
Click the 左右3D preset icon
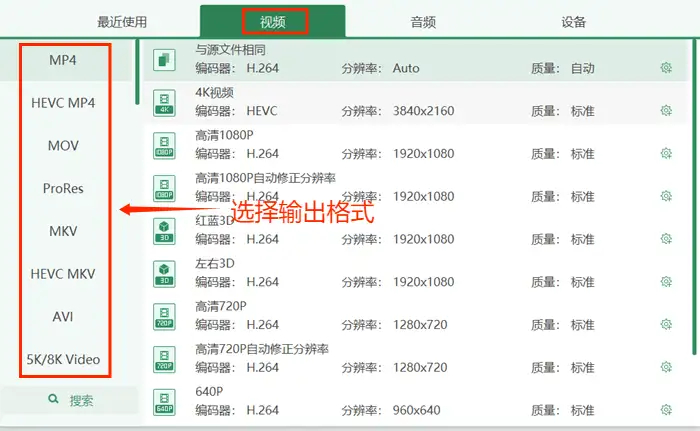click(x=164, y=274)
